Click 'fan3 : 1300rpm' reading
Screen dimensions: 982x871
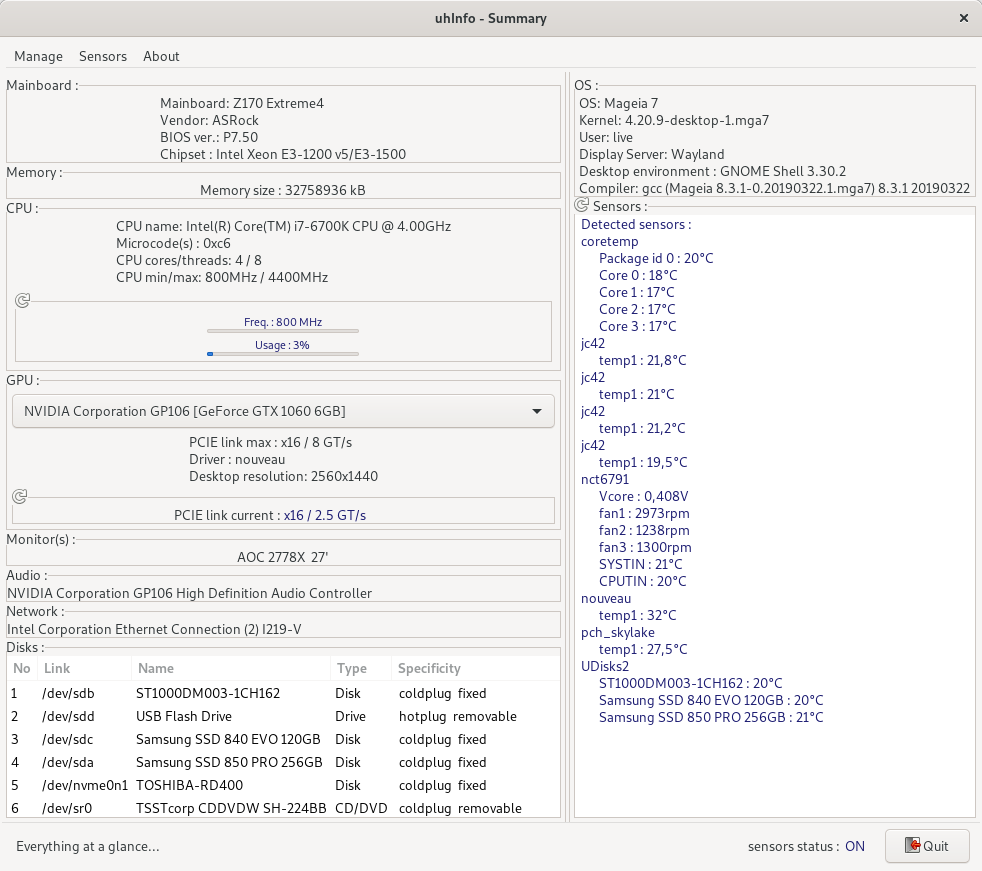coord(645,547)
